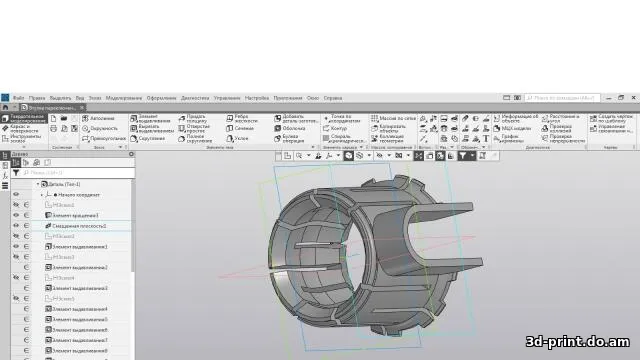This screenshot has width=640, height=360.
Task: Show hidden Эскиз:5 via its eye icon
Action: [16, 298]
